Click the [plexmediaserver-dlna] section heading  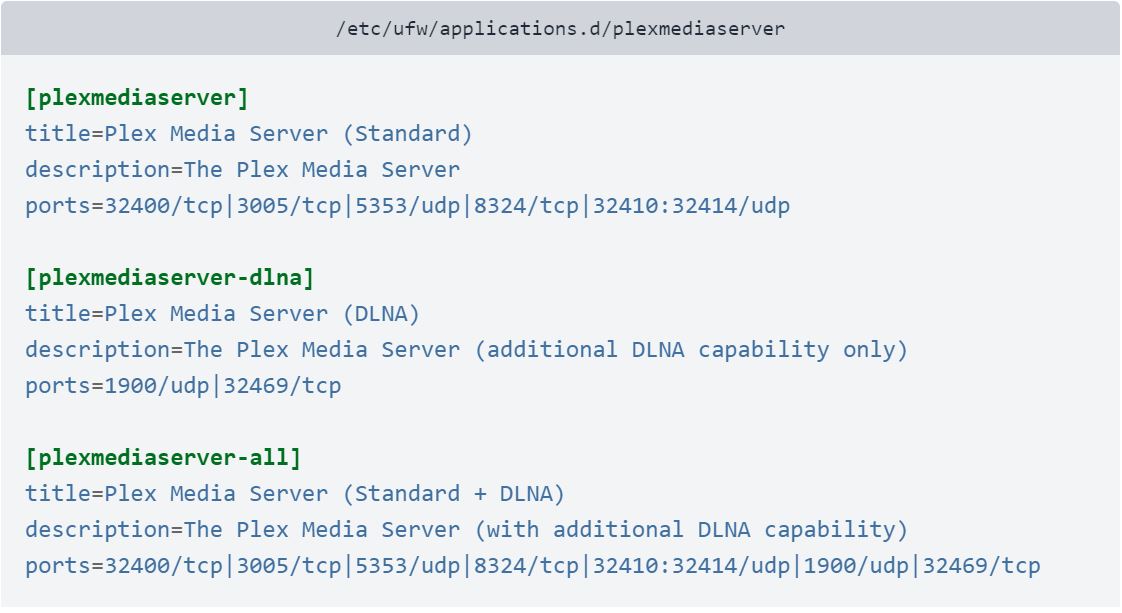[170, 278]
